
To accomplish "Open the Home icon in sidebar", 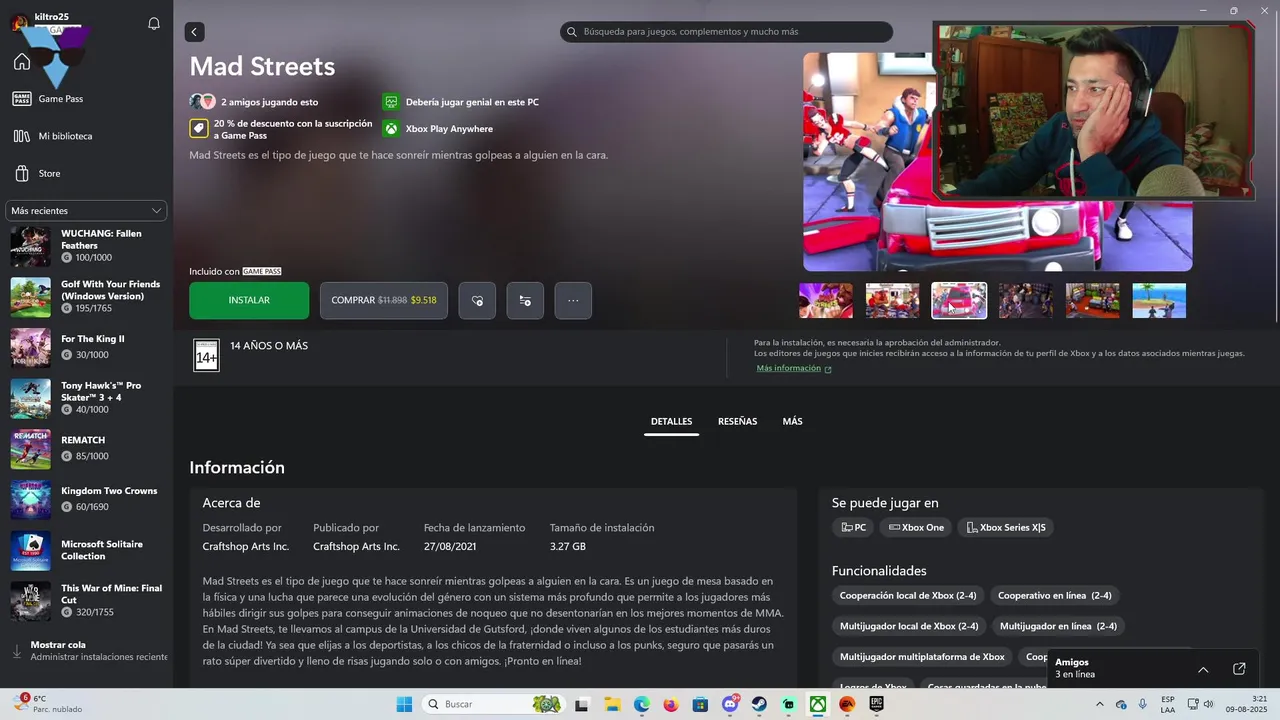I will click(x=22, y=62).
